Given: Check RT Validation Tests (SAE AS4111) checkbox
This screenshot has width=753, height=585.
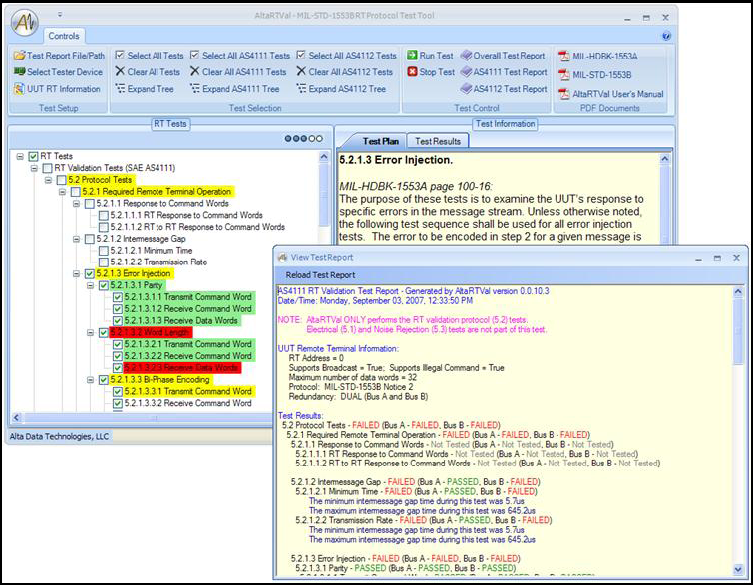Looking at the screenshot, I should tap(47, 168).
